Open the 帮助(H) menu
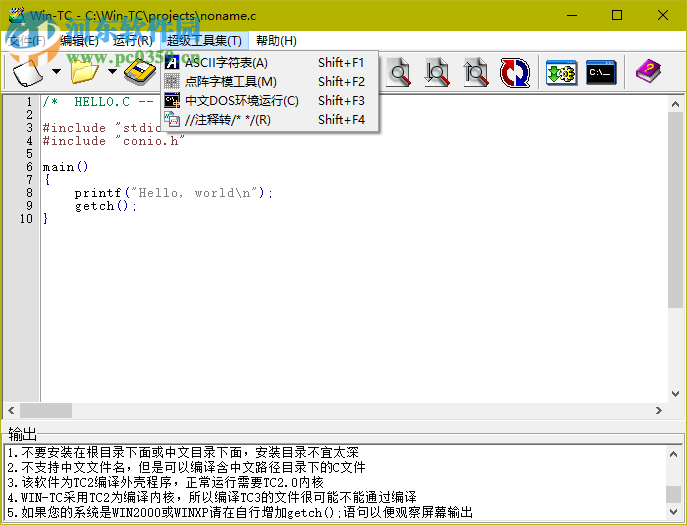Viewport: 687px width, 525px height. (x=276, y=41)
